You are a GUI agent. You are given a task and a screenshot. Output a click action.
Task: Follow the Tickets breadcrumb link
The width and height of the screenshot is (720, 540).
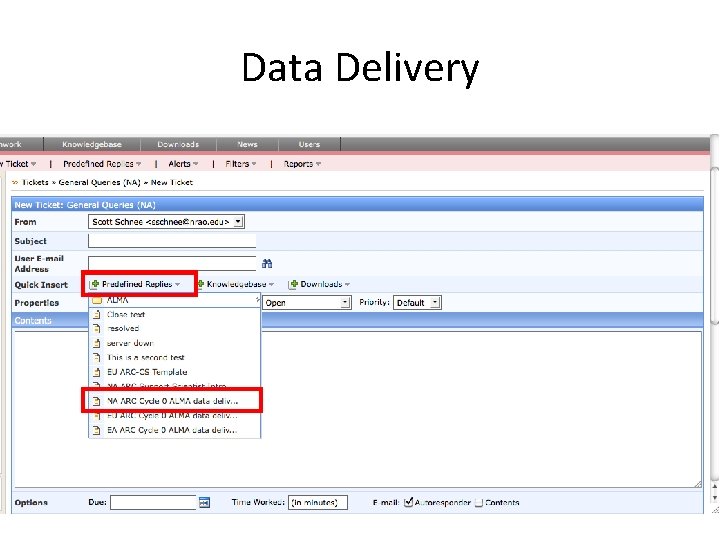(x=35, y=182)
